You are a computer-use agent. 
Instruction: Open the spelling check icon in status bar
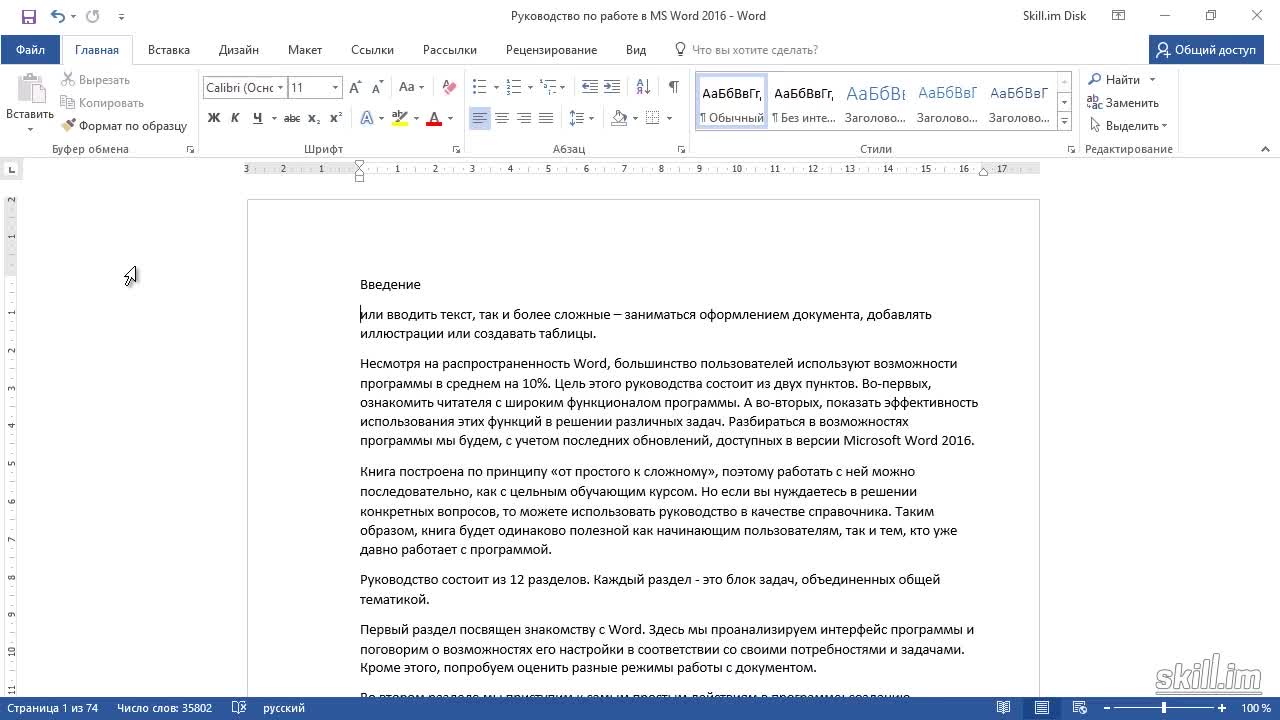(239, 708)
